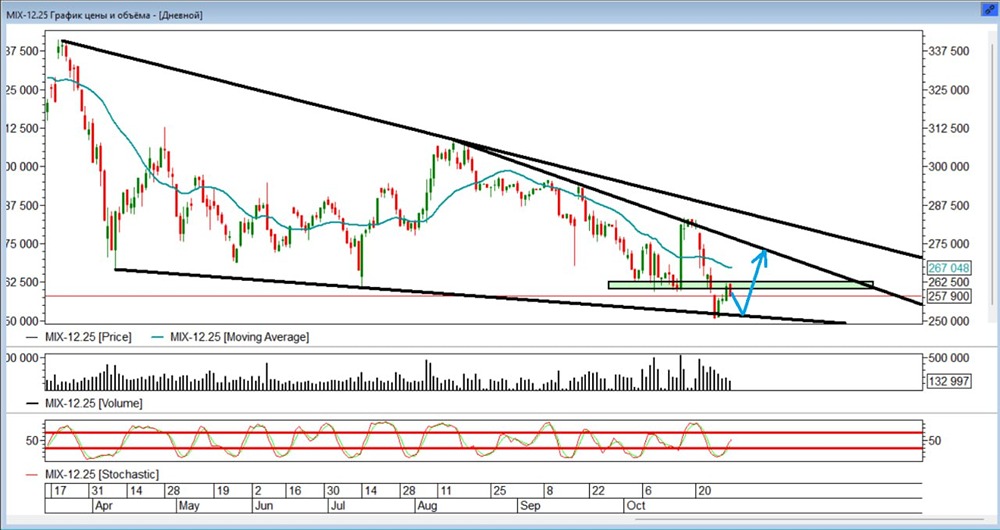The image size is (1000, 530).
Task: Click the 500 000 label on the right volume axis
Action: tap(950, 358)
